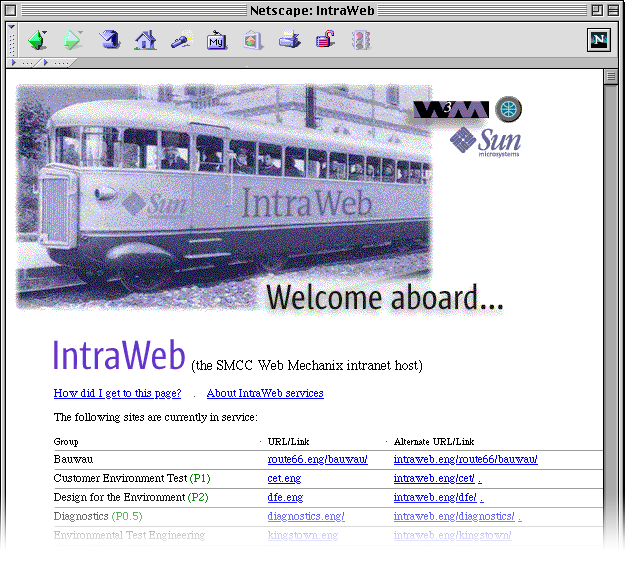Click the round globe badge beside W3M
The width and height of the screenshot is (625, 566).
(508, 109)
